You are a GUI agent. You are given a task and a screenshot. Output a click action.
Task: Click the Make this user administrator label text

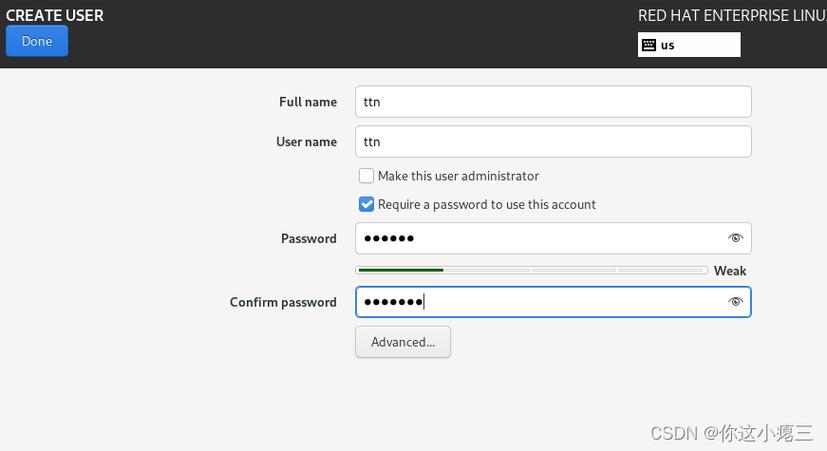(x=458, y=176)
